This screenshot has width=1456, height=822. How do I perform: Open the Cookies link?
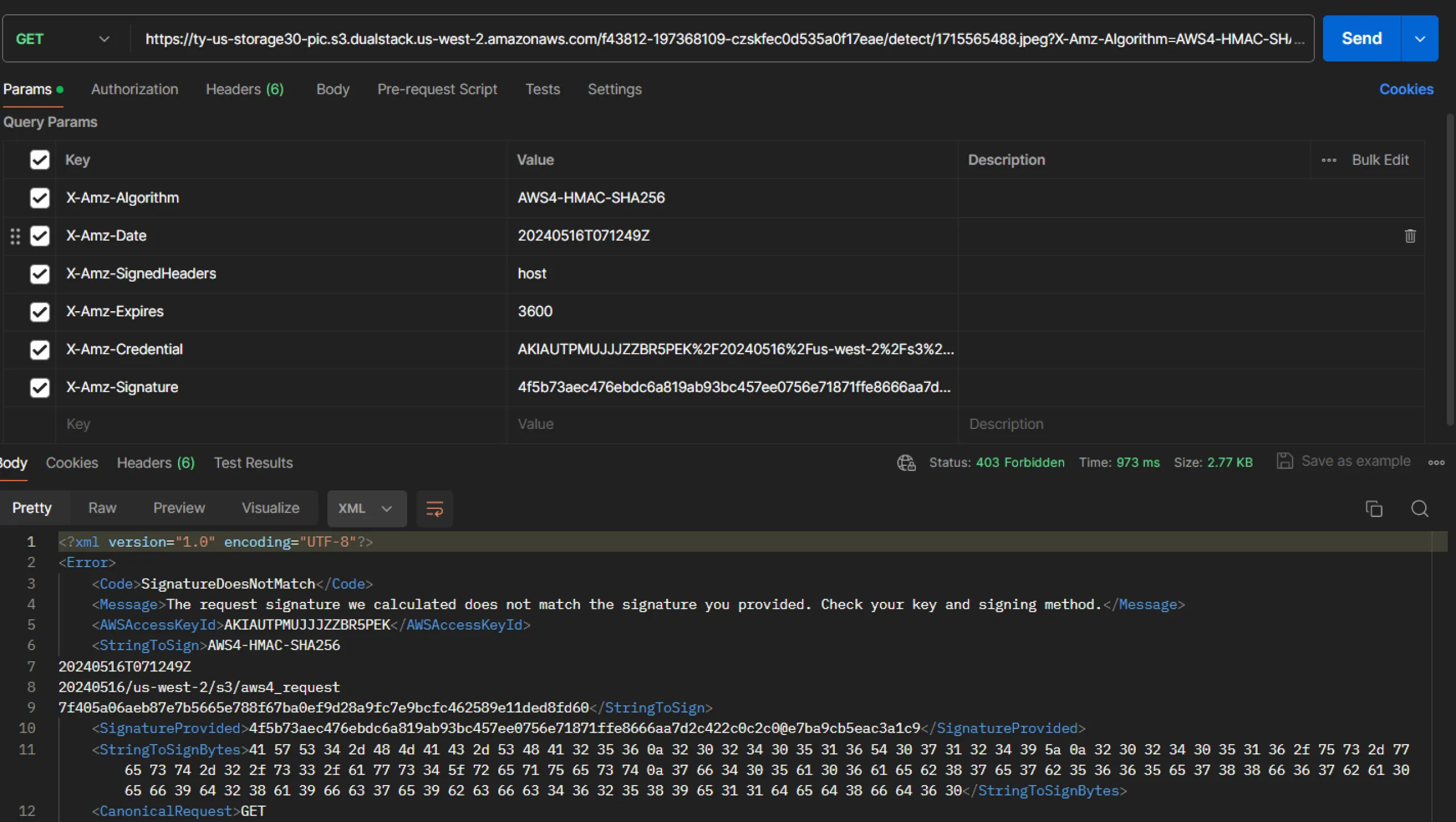tap(1406, 89)
